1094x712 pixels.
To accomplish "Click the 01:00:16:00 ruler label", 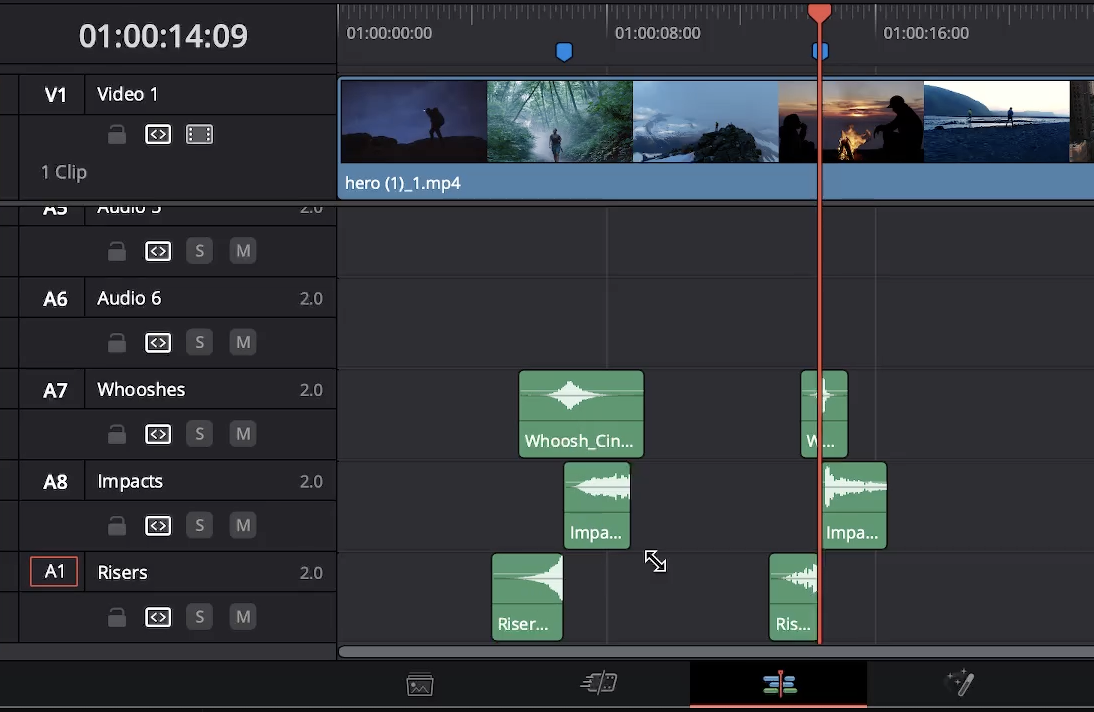I will (926, 33).
